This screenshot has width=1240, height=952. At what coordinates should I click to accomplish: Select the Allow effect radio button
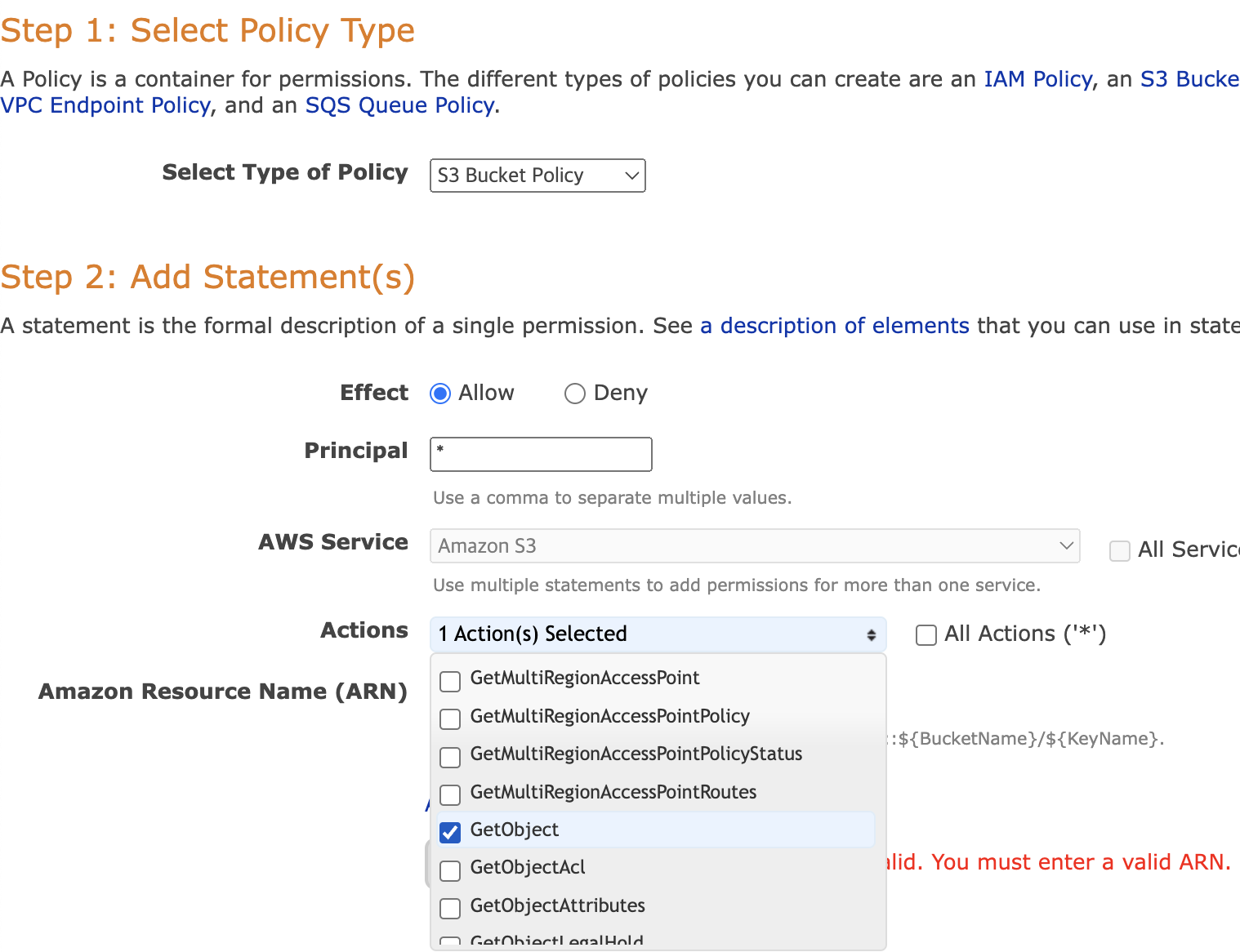click(440, 394)
